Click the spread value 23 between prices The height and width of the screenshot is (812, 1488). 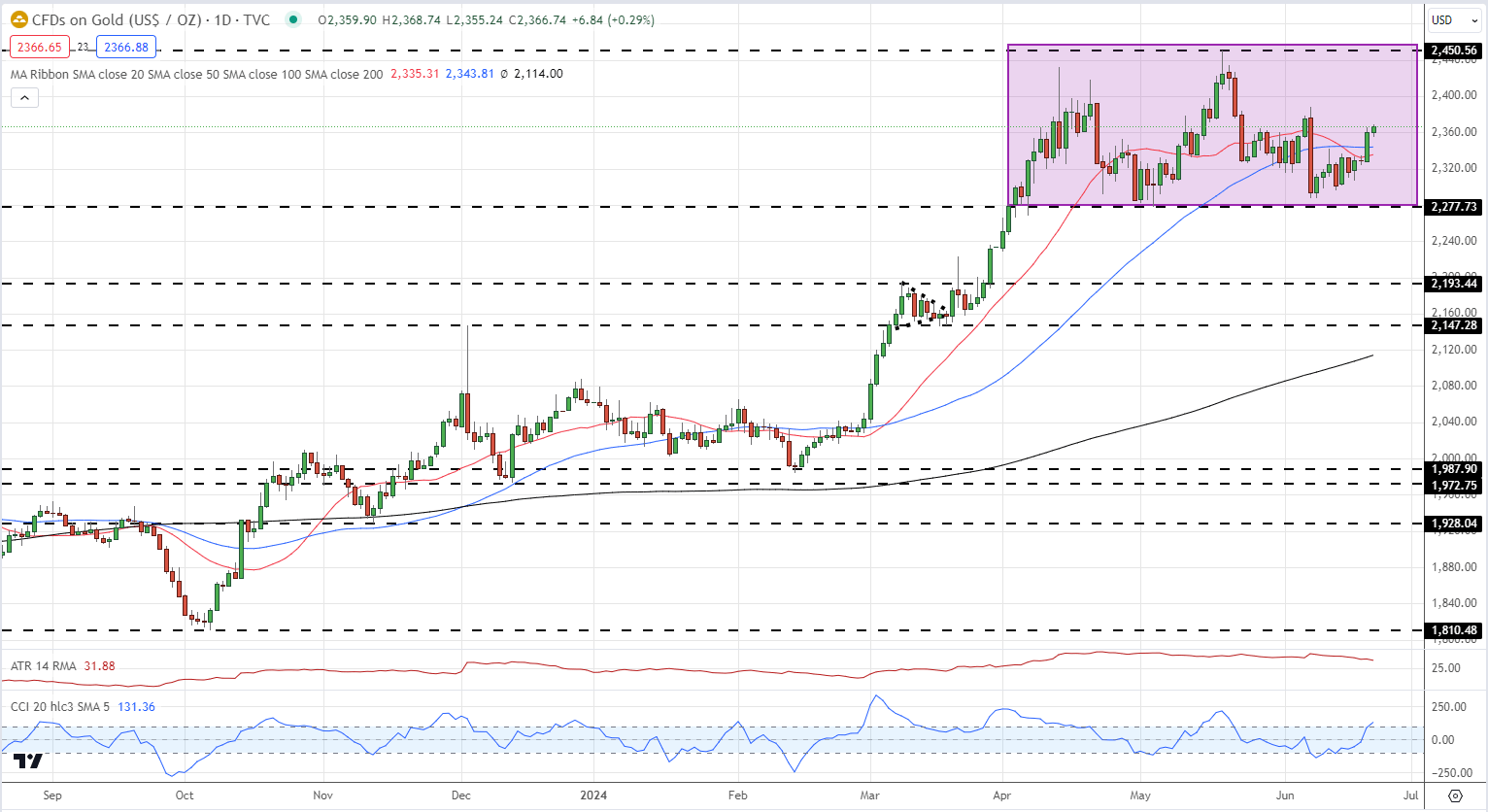click(83, 47)
